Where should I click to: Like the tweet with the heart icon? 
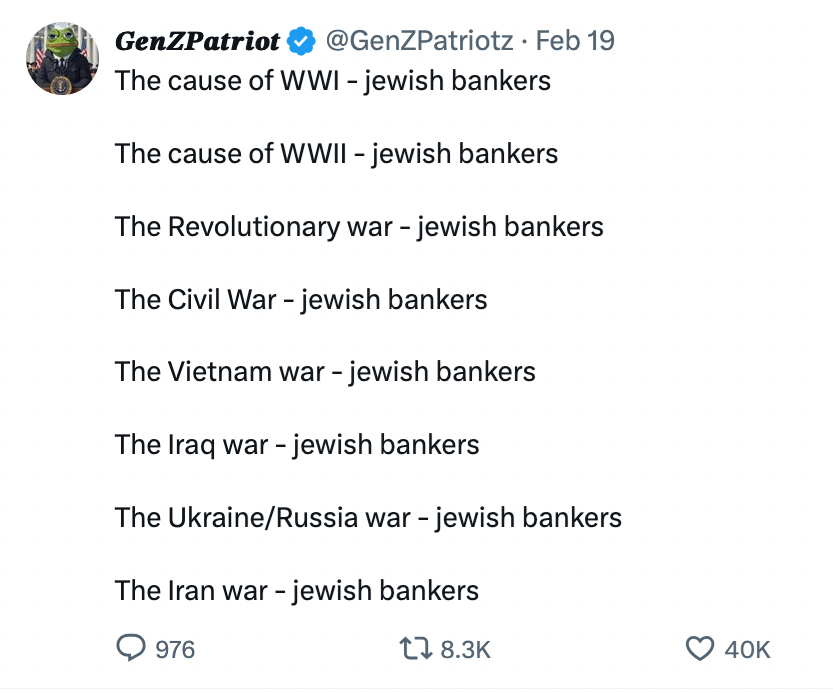[699, 649]
